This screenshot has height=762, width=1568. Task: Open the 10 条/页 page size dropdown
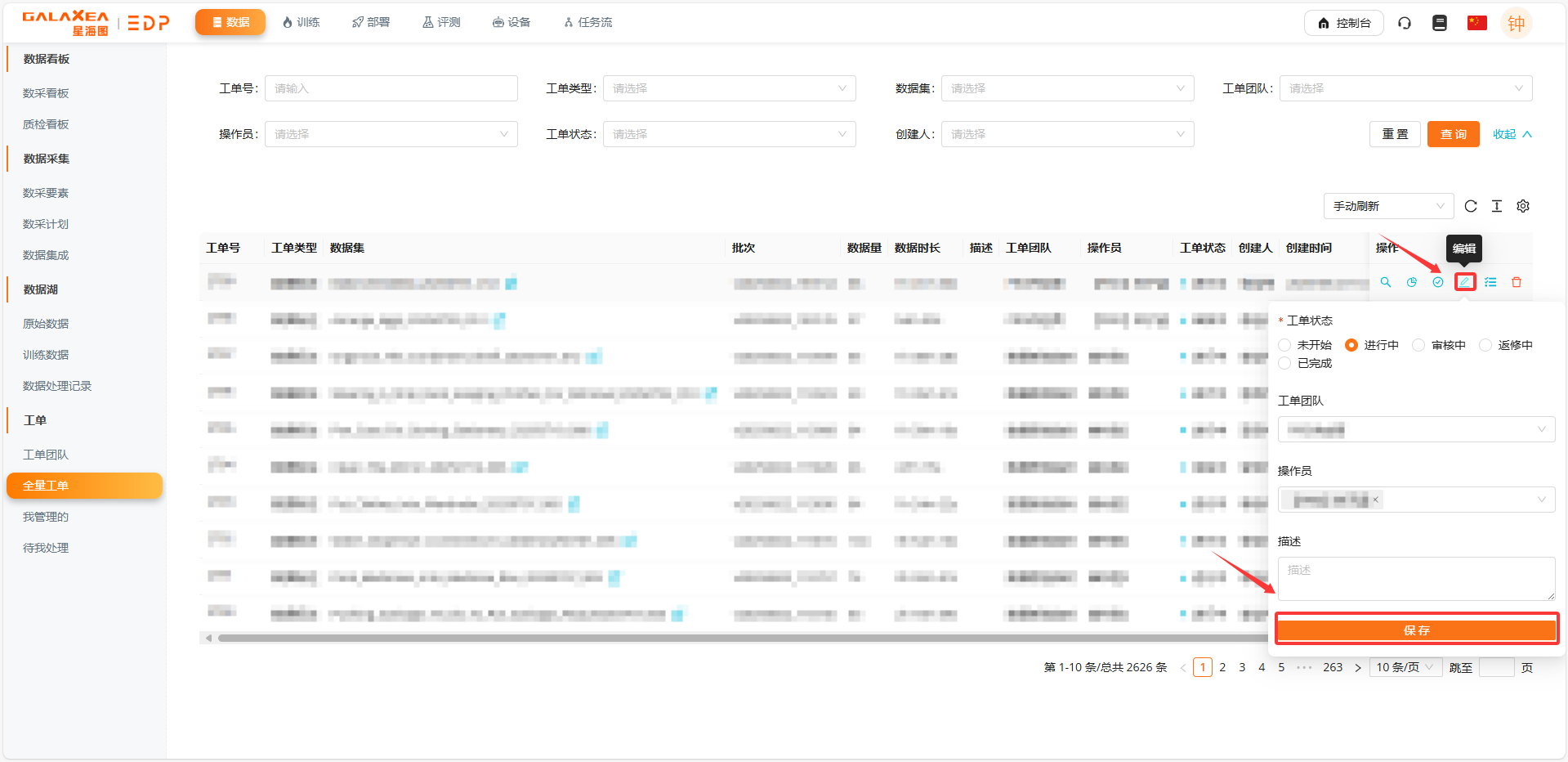[1405, 667]
